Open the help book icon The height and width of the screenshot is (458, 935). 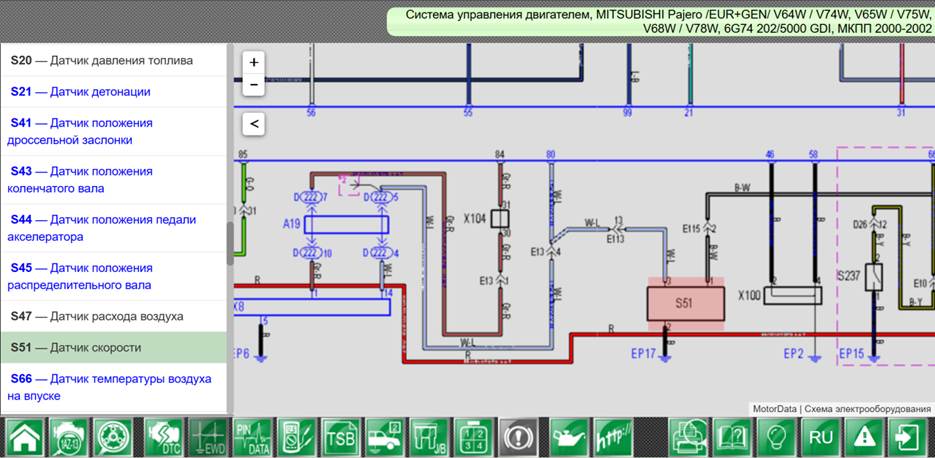pyautogui.click(x=732, y=438)
